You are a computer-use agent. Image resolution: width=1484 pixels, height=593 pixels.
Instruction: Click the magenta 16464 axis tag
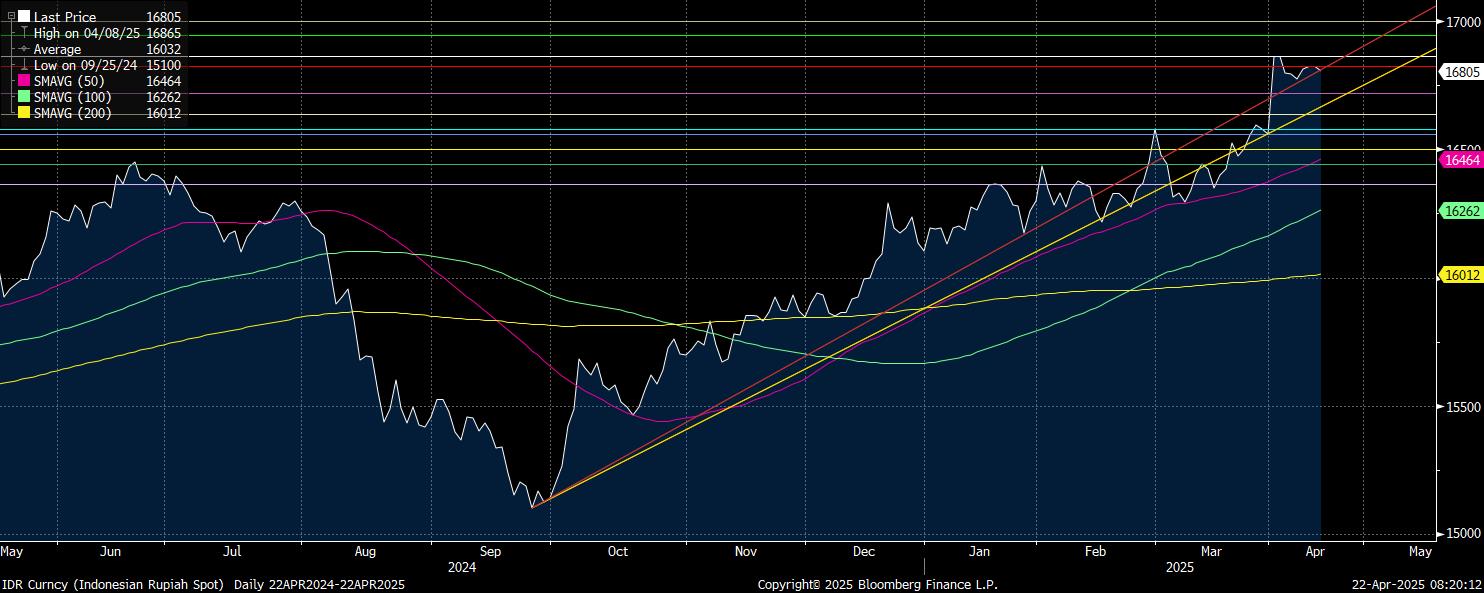pos(1461,160)
